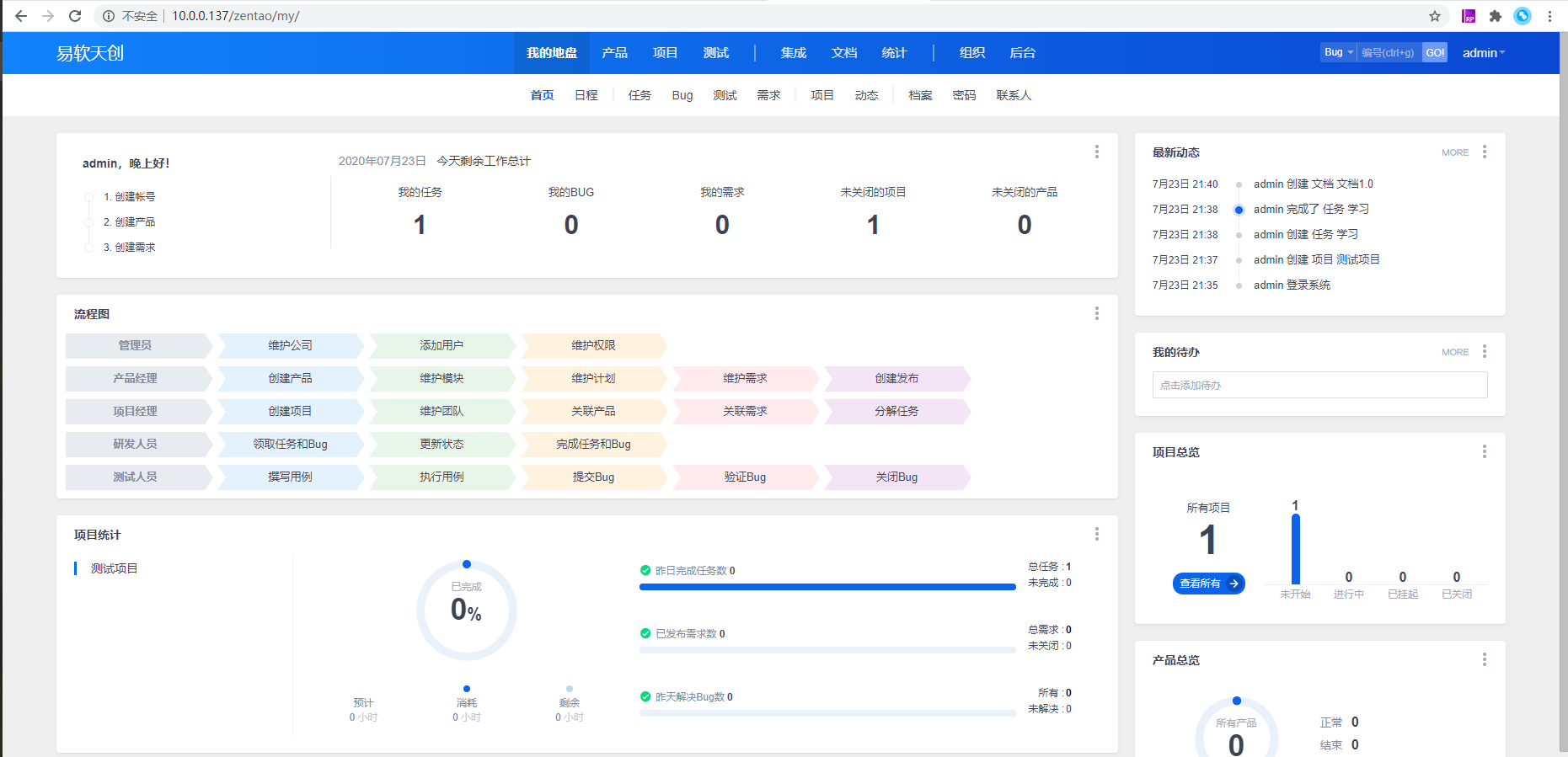
Task: Click MORE in the 最新动态 block
Action: coord(1455,152)
